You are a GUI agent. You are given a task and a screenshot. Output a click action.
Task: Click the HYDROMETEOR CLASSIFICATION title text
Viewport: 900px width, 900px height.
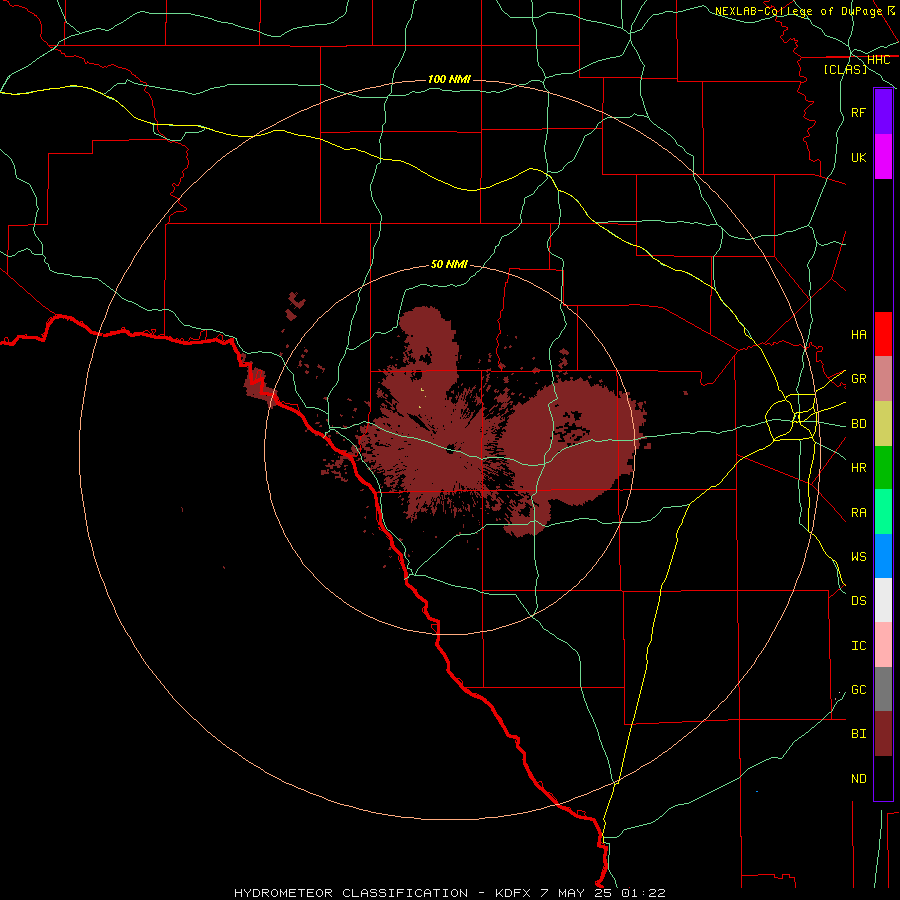pyautogui.click(x=351, y=893)
